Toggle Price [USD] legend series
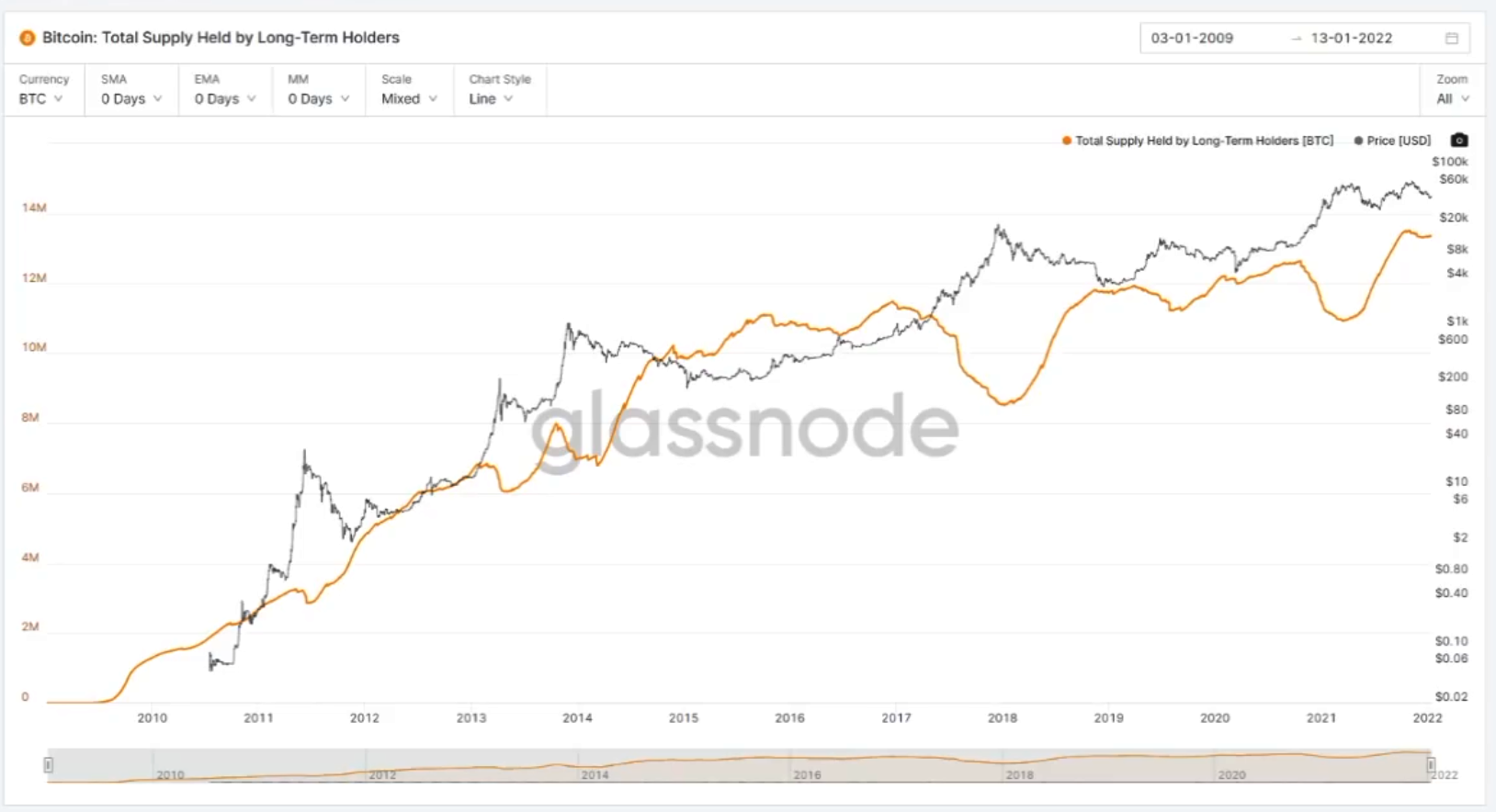 tap(1392, 141)
